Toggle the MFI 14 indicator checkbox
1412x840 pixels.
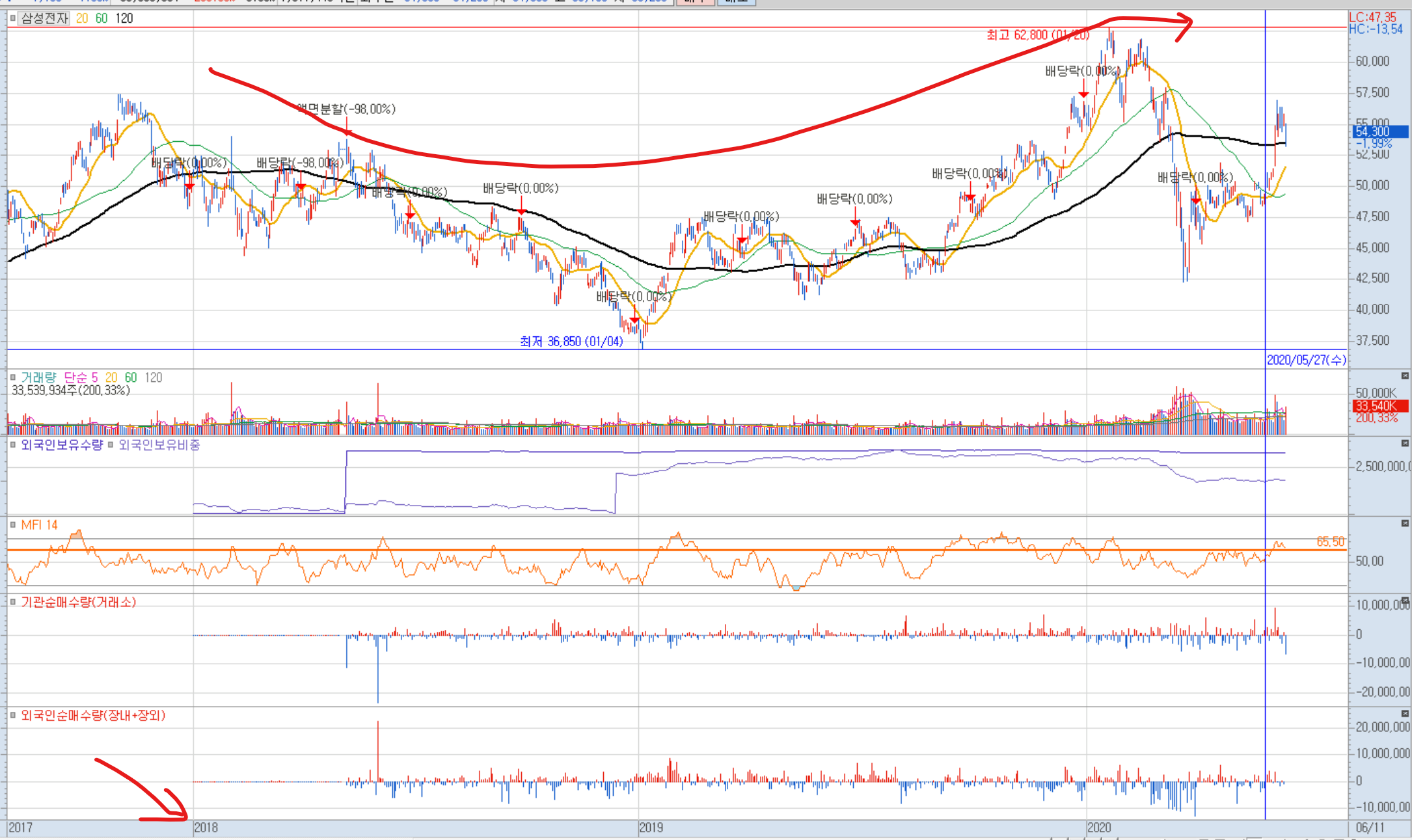click(x=12, y=525)
